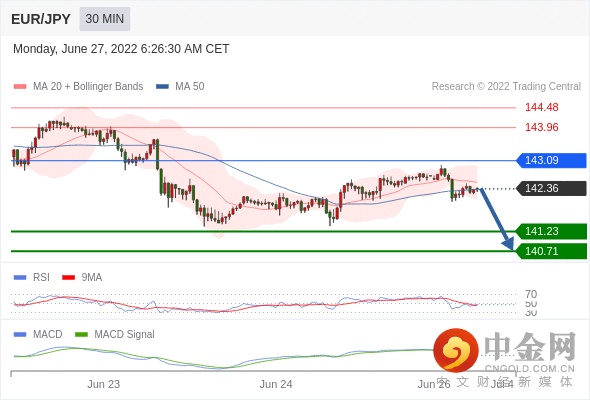Image resolution: width=590 pixels, height=400 pixels.
Task: Click the green MACD Signal legend swatch
Action: coord(81,335)
